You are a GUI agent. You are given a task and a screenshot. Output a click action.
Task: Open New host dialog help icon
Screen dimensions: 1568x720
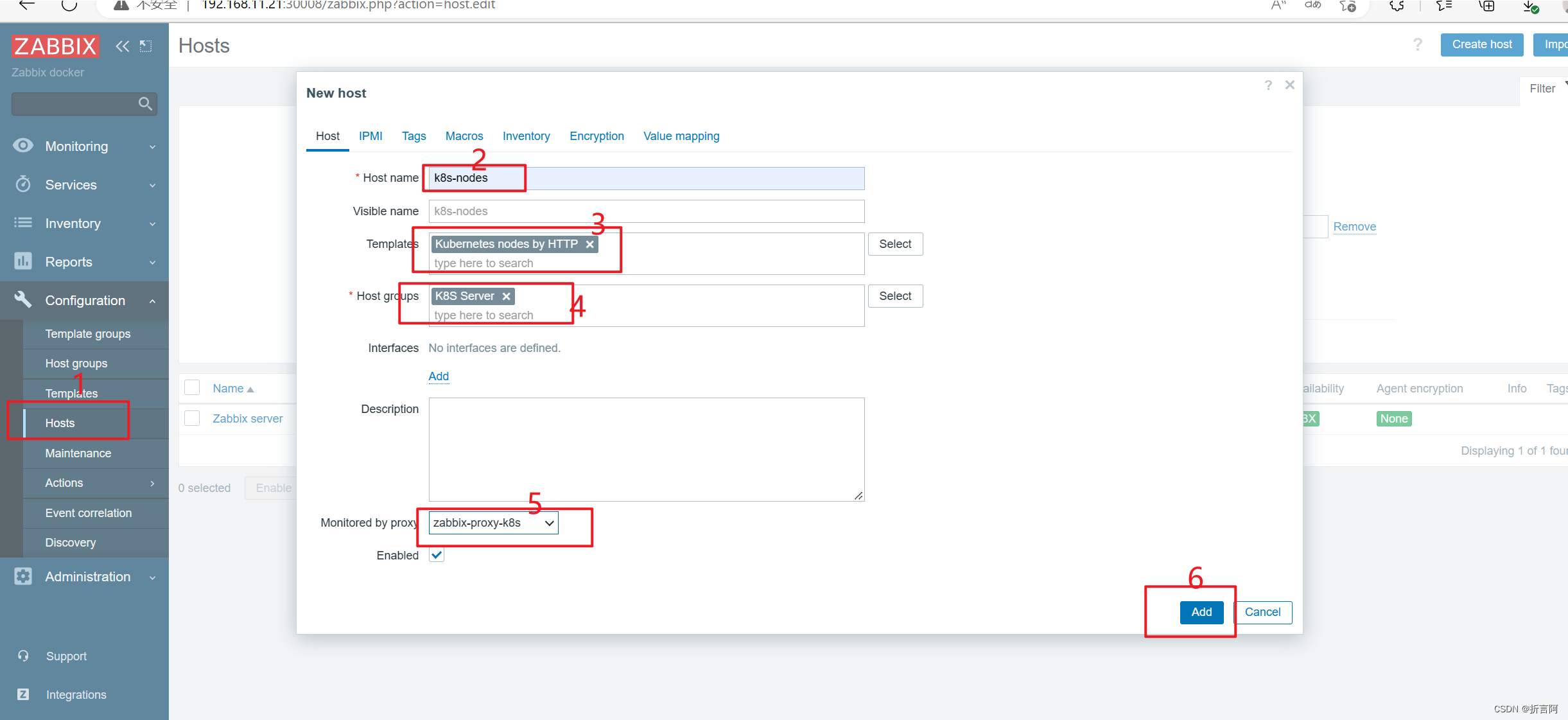(x=1268, y=85)
